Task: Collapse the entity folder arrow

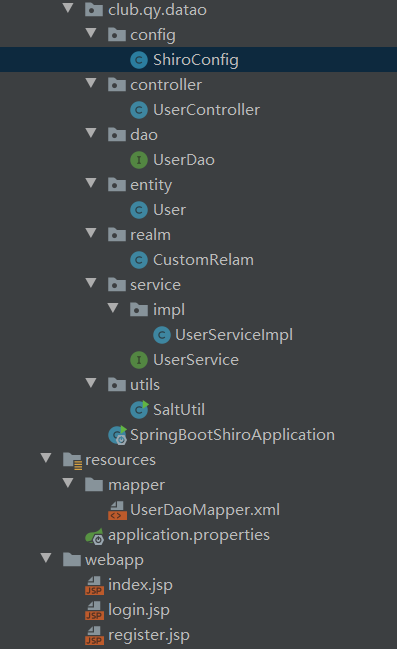Action: click(91, 183)
